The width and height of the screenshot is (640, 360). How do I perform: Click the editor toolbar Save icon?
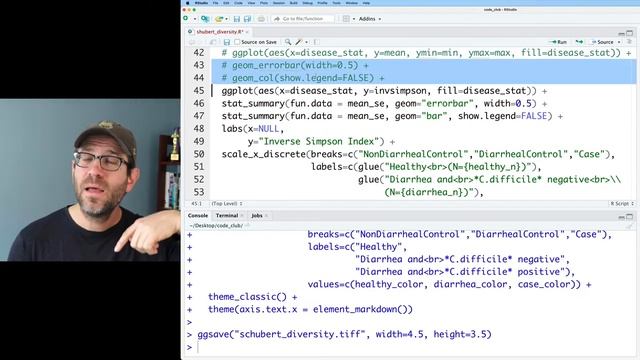tap(227, 42)
